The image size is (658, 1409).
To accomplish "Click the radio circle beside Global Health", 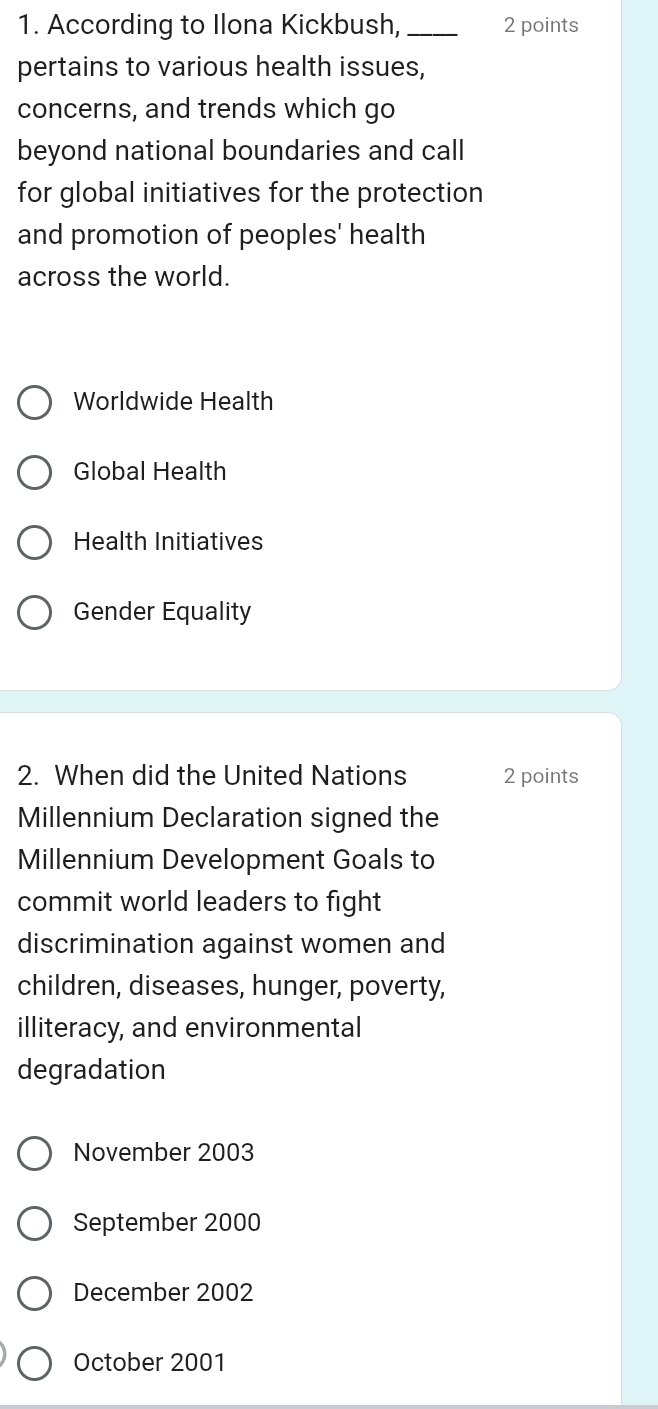I will [34, 472].
